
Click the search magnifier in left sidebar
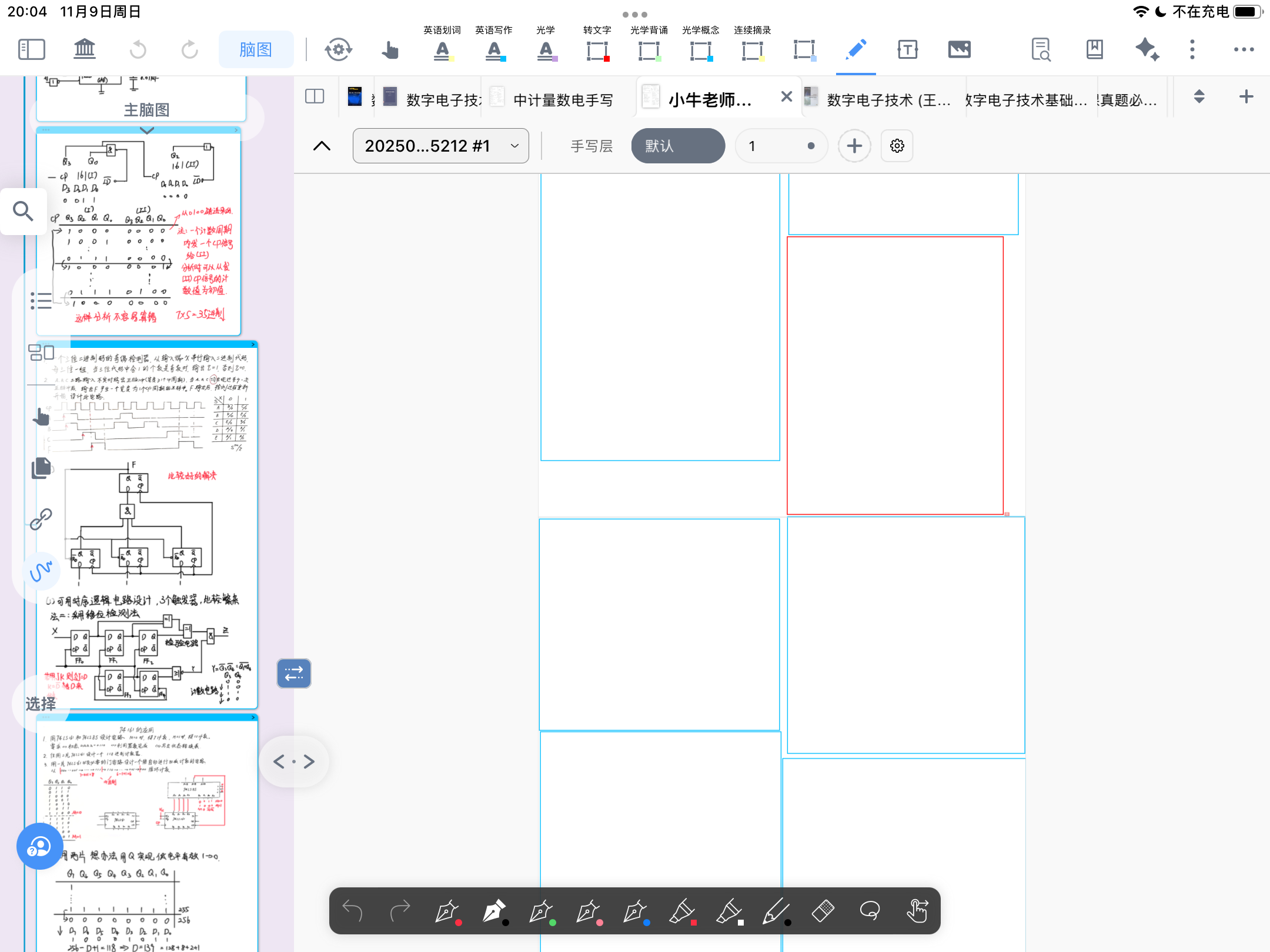24,211
